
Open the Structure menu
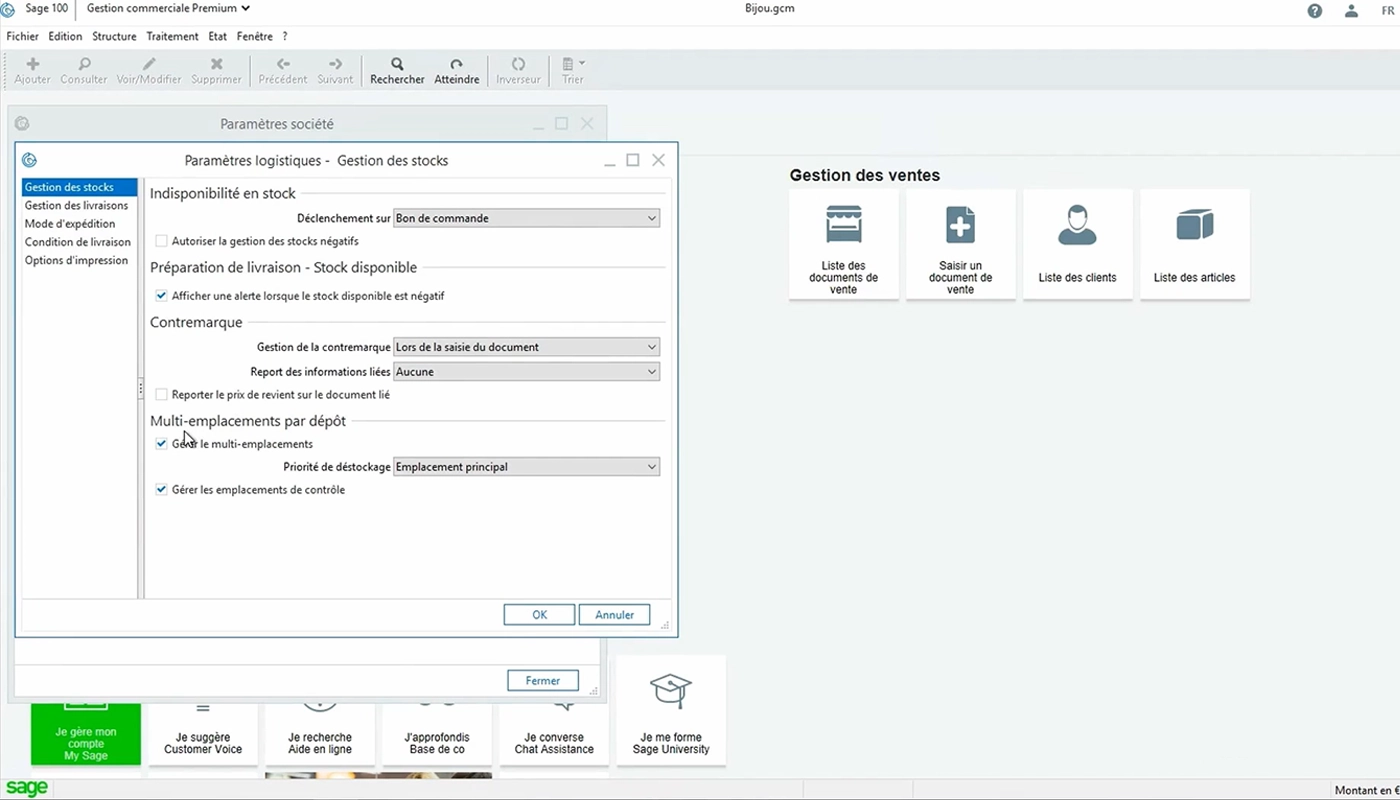coord(114,36)
